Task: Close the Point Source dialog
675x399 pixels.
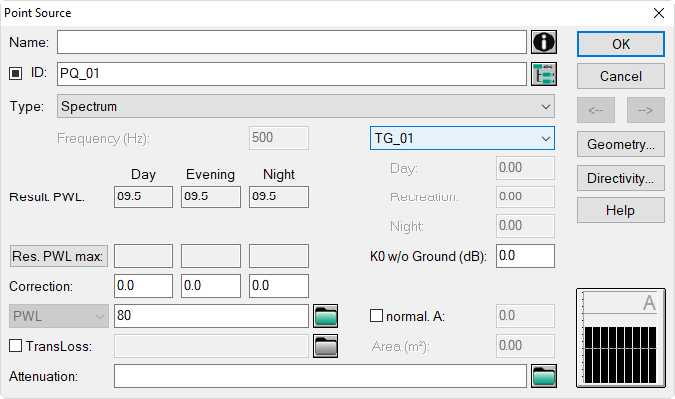Action: click(659, 13)
